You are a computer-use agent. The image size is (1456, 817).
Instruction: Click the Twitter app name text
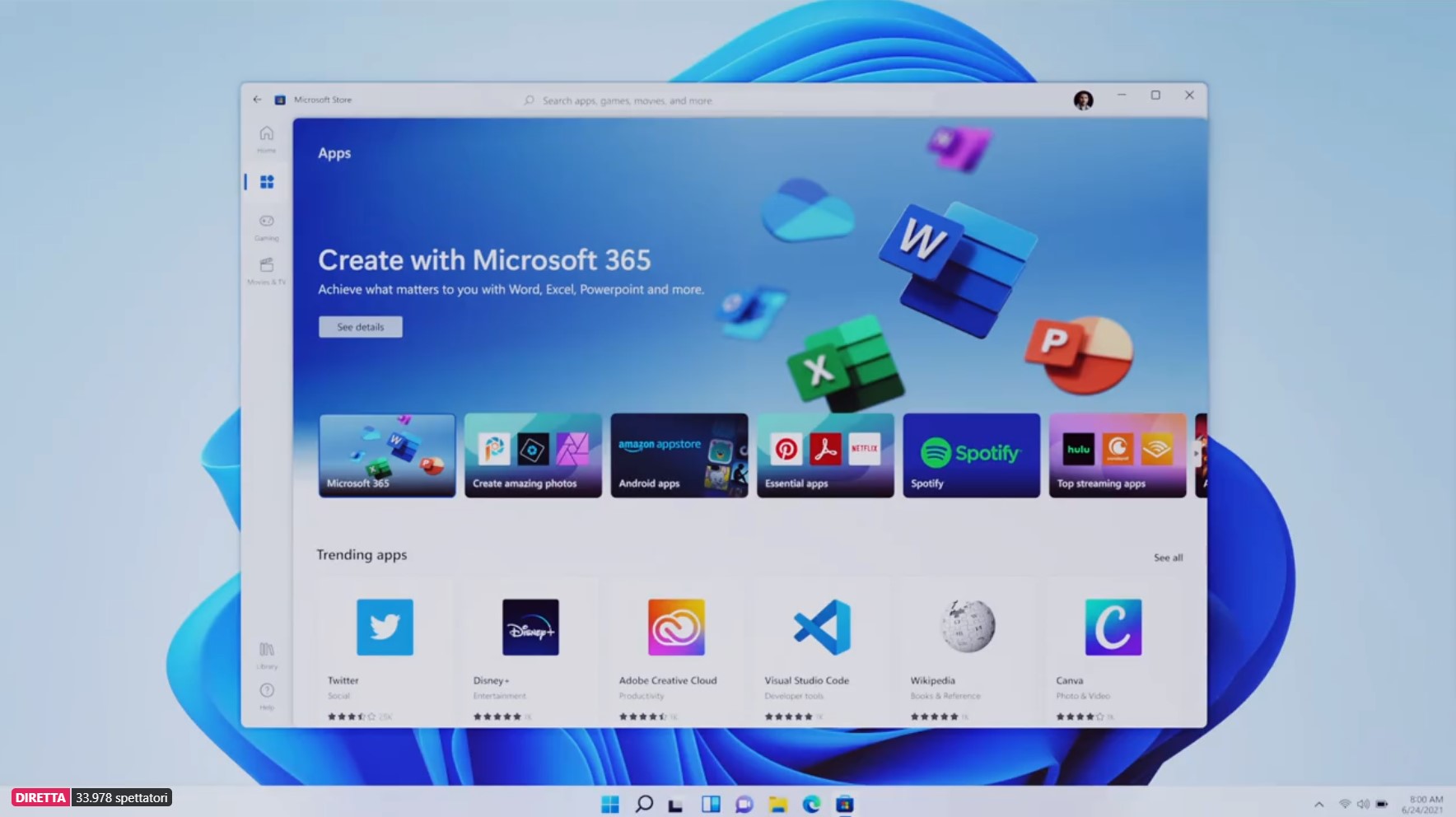[x=343, y=680]
